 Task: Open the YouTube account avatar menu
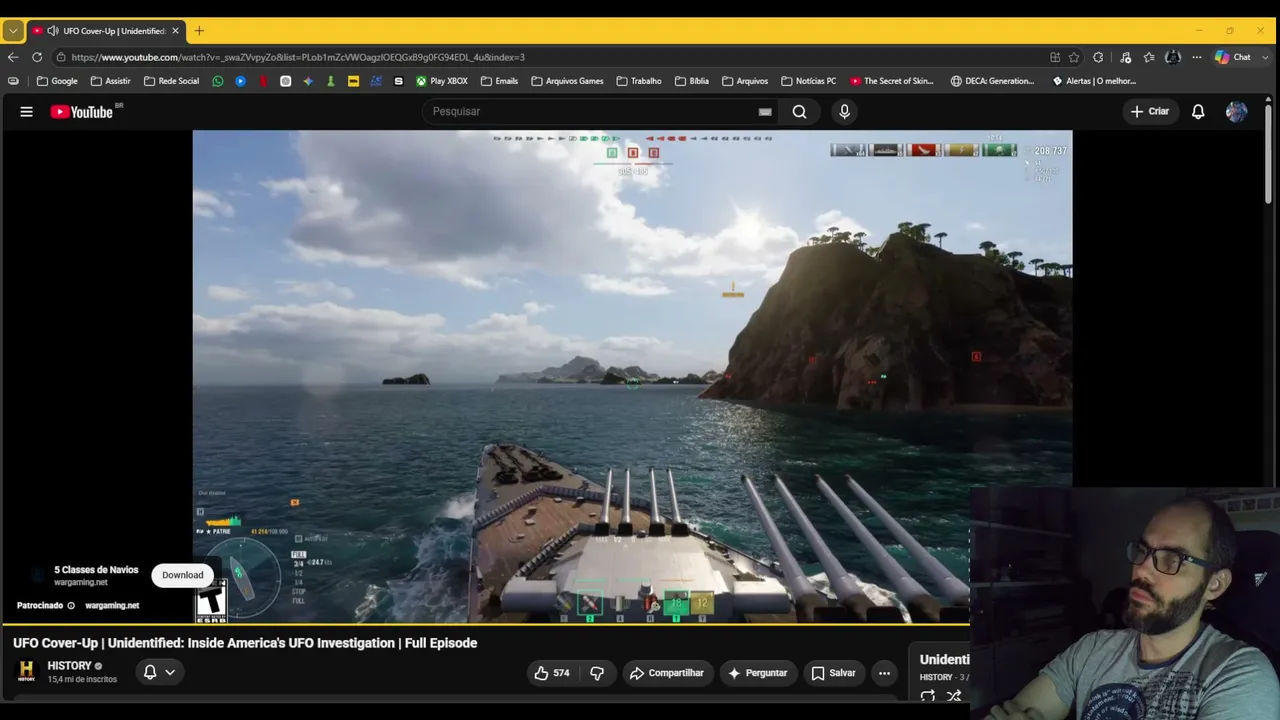[x=1236, y=112]
